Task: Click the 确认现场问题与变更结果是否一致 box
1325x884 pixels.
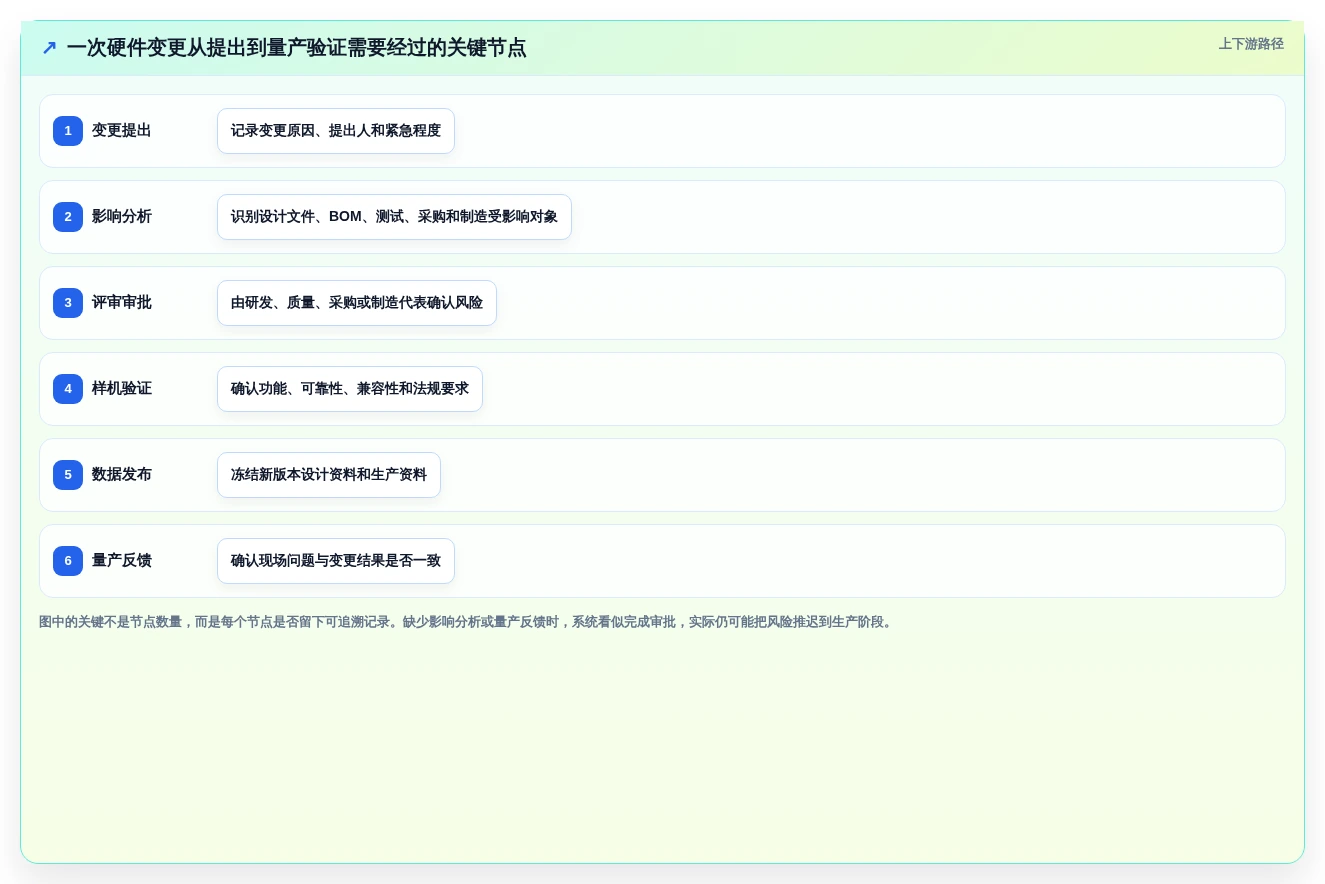Action: click(336, 561)
